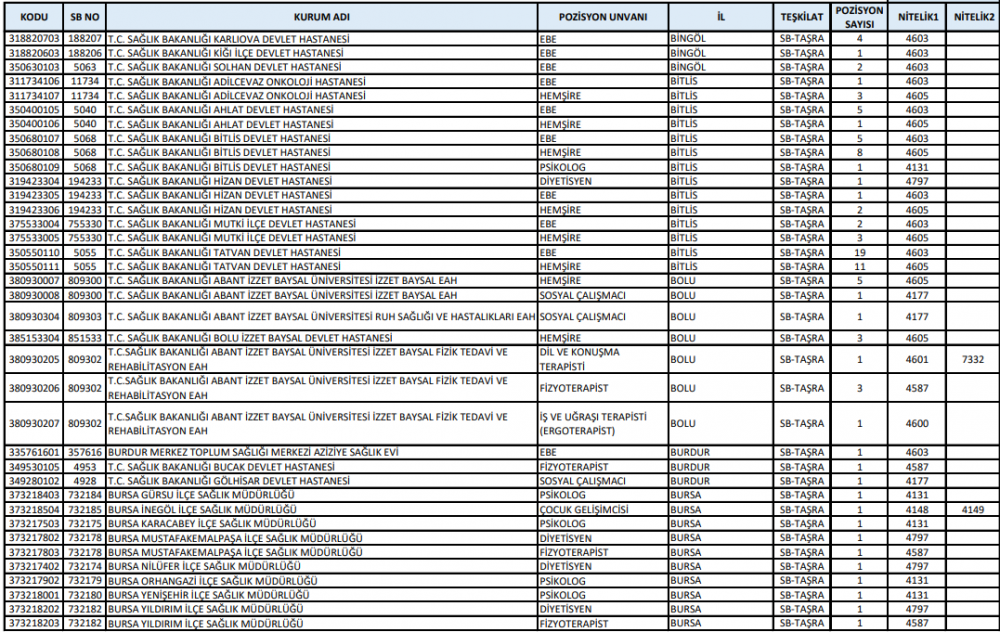The height and width of the screenshot is (632, 1000).
Task: Click BURSA NİLÜFER İLÇE SAĞLIK MÜDÜRLÜĞÜ
Action: pyautogui.click(x=204, y=566)
